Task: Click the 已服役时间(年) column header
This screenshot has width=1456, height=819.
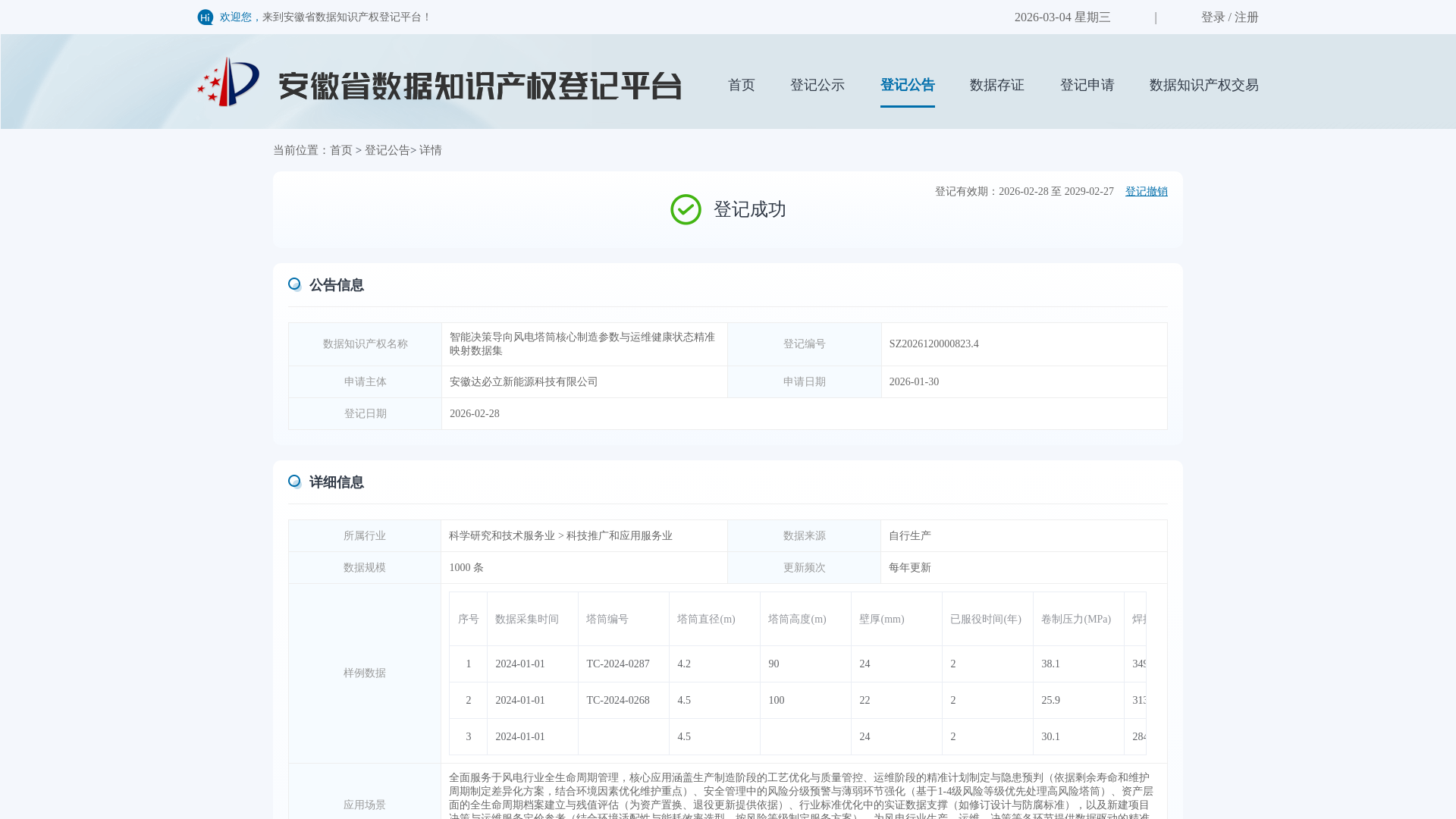Action: [986, 620]
